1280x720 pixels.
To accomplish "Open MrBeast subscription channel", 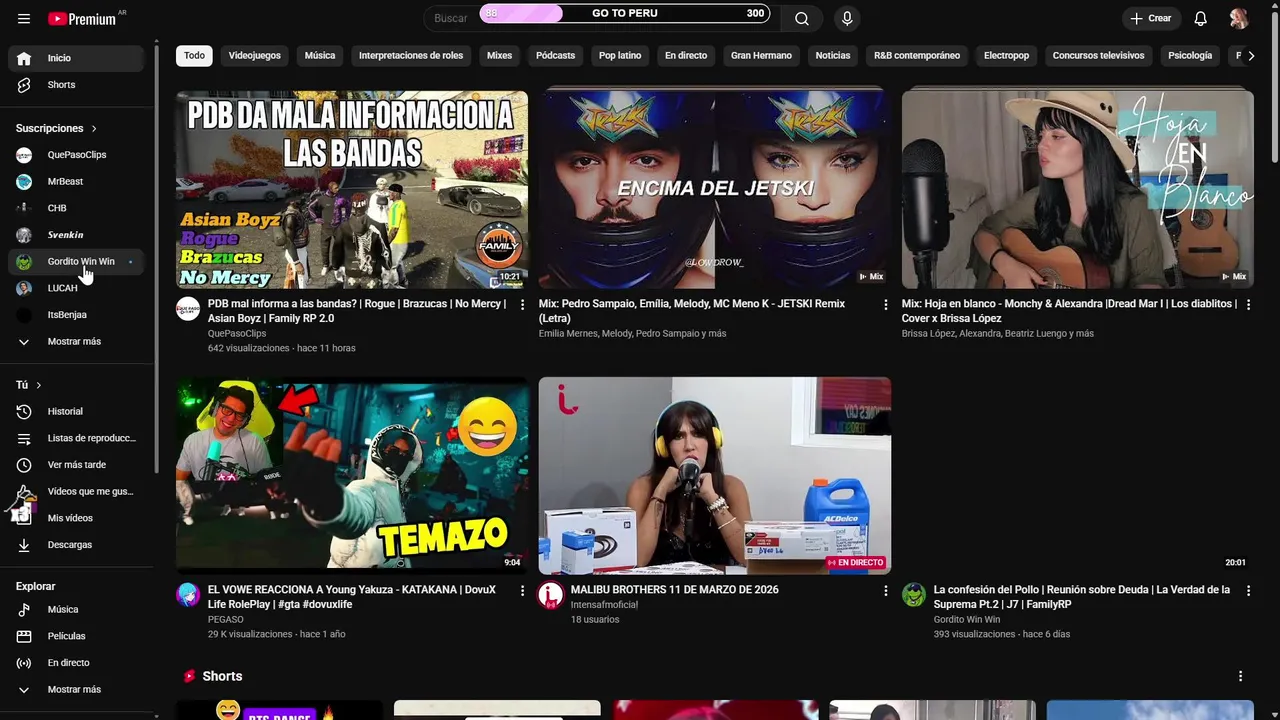I will coord(76,182).
